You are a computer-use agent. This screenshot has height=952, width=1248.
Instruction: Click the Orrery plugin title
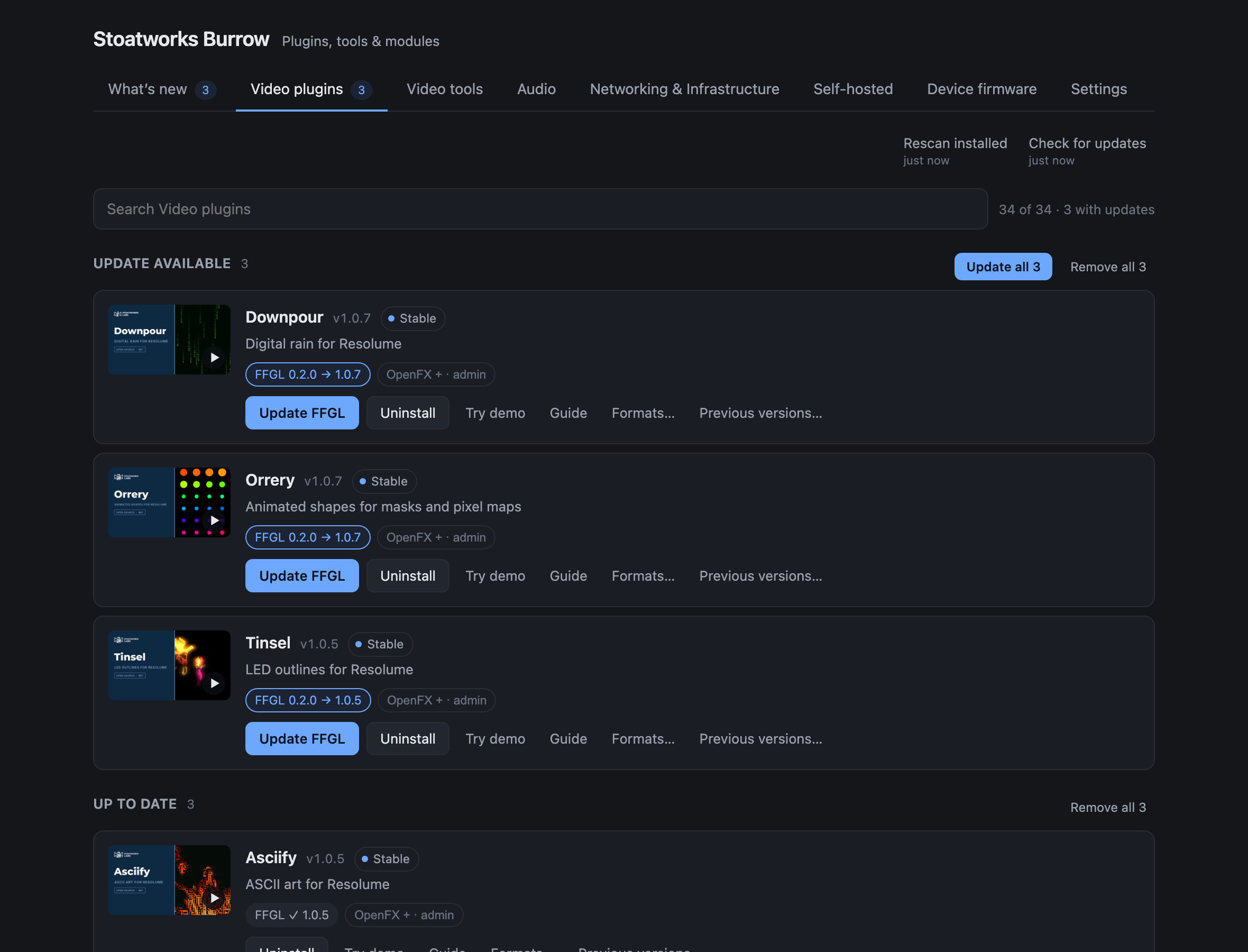pyautogui.click(x=270, y=480)
